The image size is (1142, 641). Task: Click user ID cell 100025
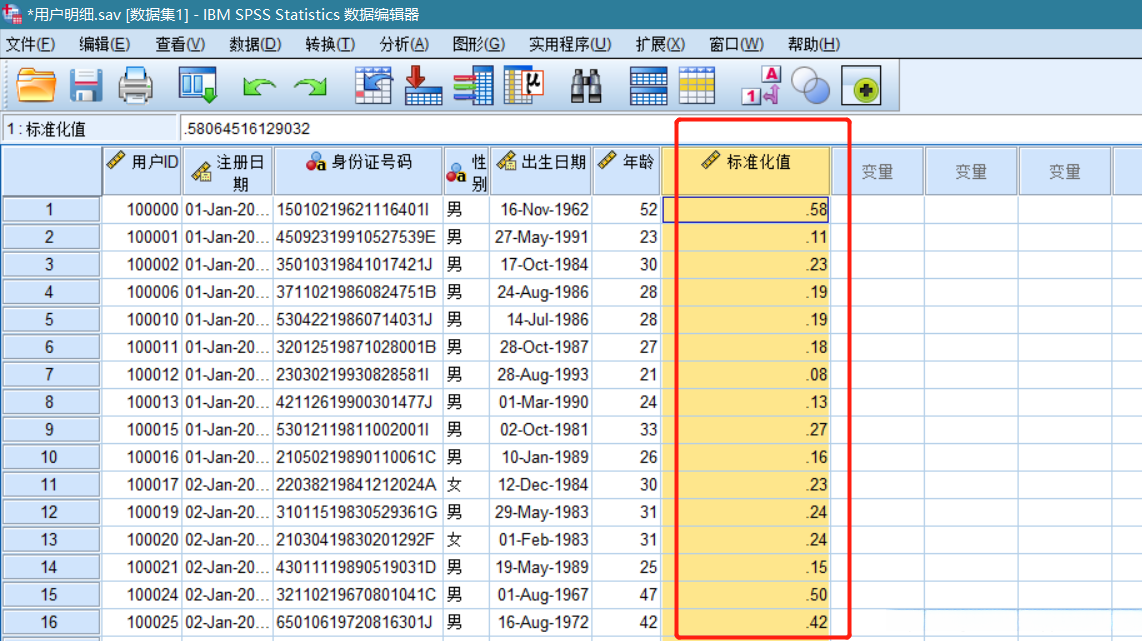click(142, 622)
